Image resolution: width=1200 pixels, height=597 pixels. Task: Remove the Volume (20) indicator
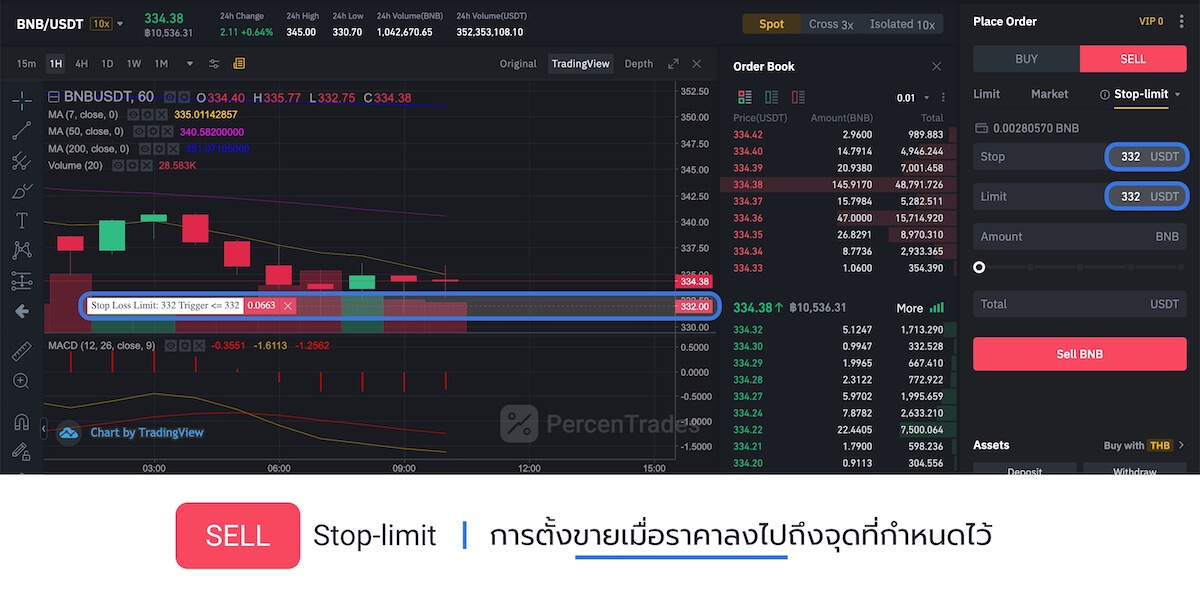pos(146,165)
